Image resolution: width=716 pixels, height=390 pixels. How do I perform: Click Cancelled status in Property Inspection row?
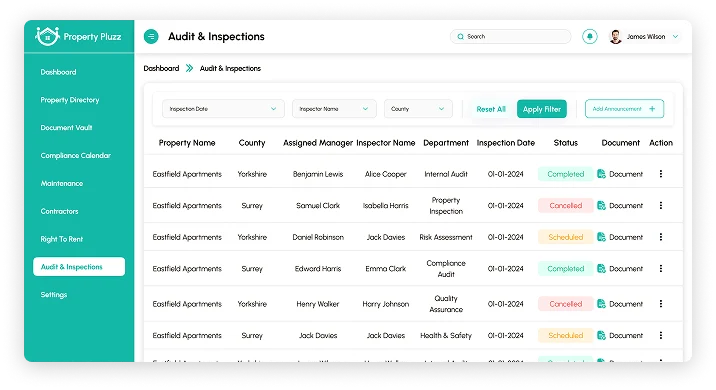pos(565,206)
